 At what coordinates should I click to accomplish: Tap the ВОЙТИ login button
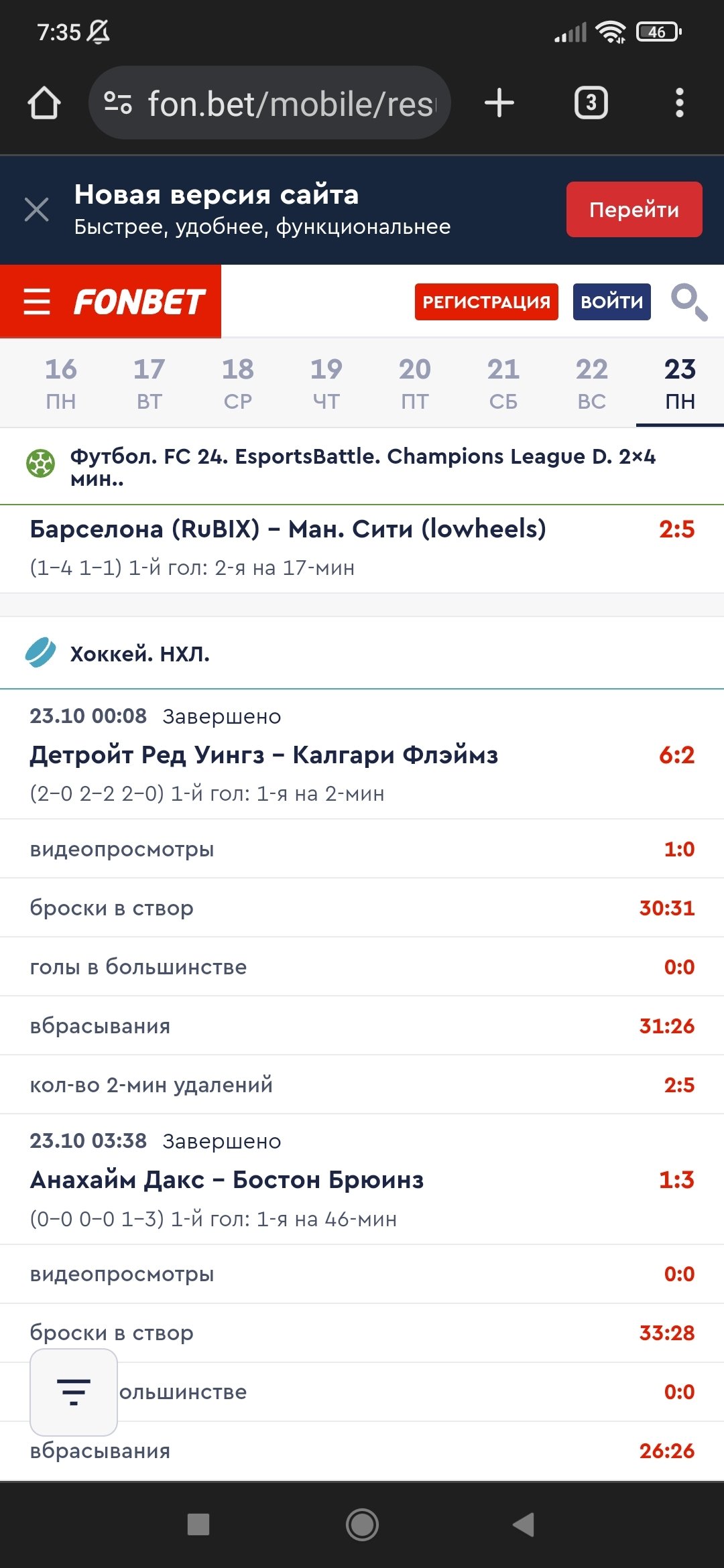(611, 302)
